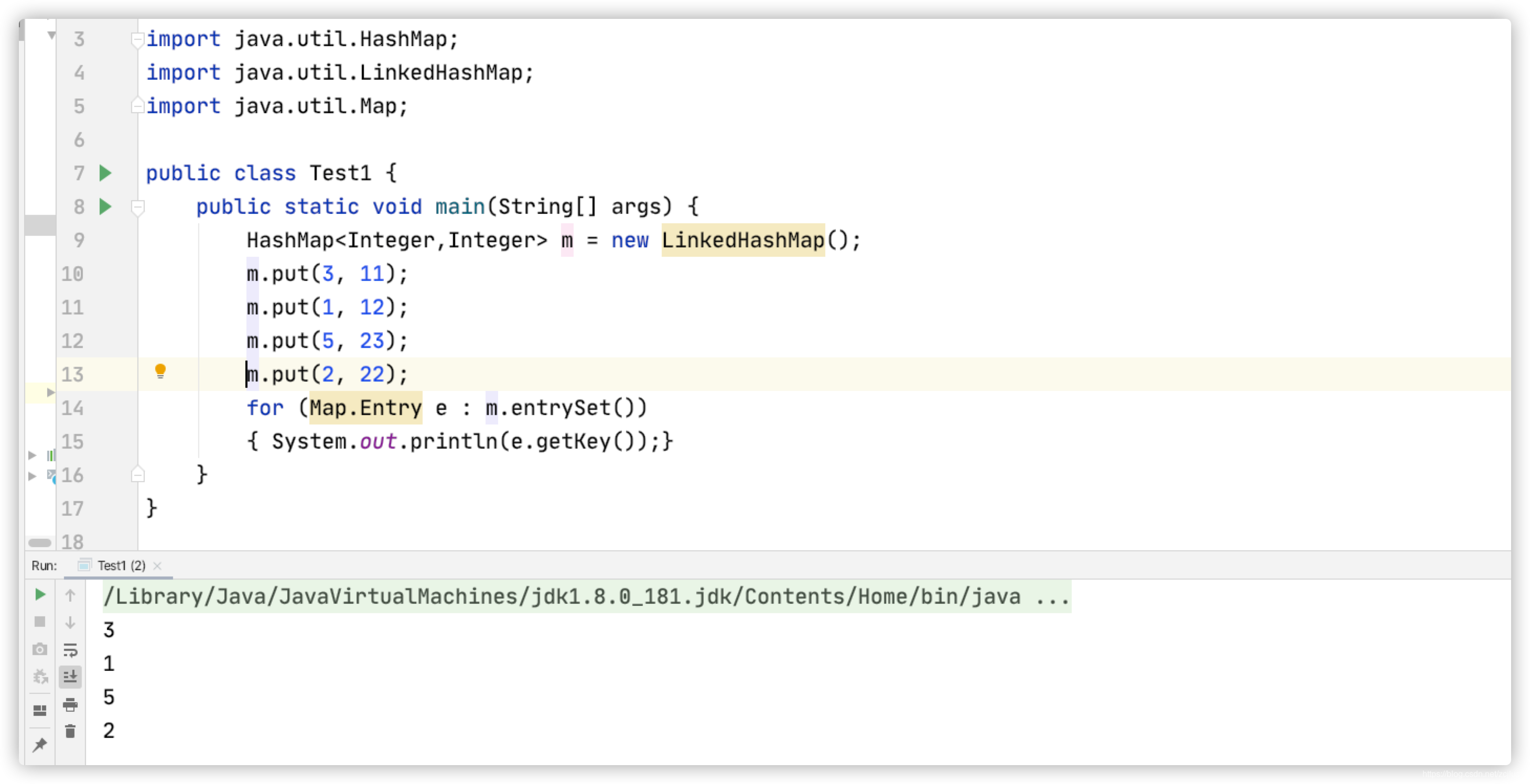Image resolution: width=1530 pixels, height=784 pixels.
Task: Stop the running process in the Run panel
Action: click(x=40, y=622)
